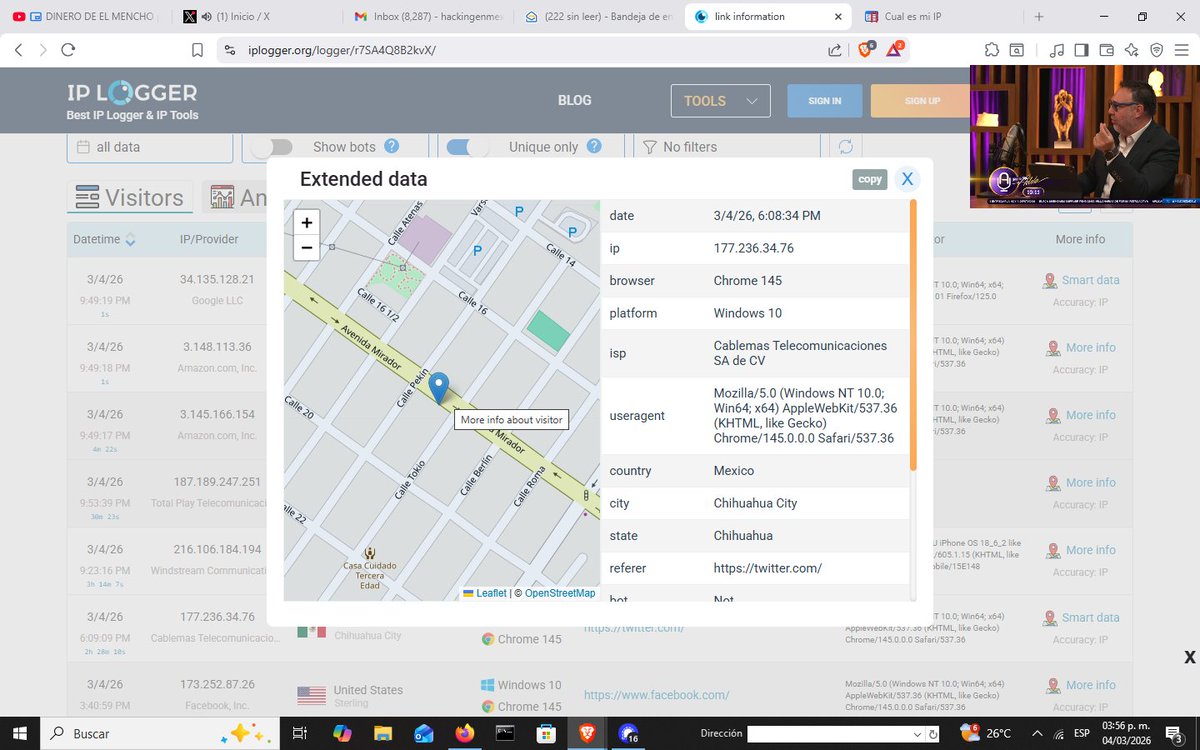The height and width of the screenshot is (750, 1200).
Task: Open the OpenStreetMap attribution link
Action: tap(560, 593)
